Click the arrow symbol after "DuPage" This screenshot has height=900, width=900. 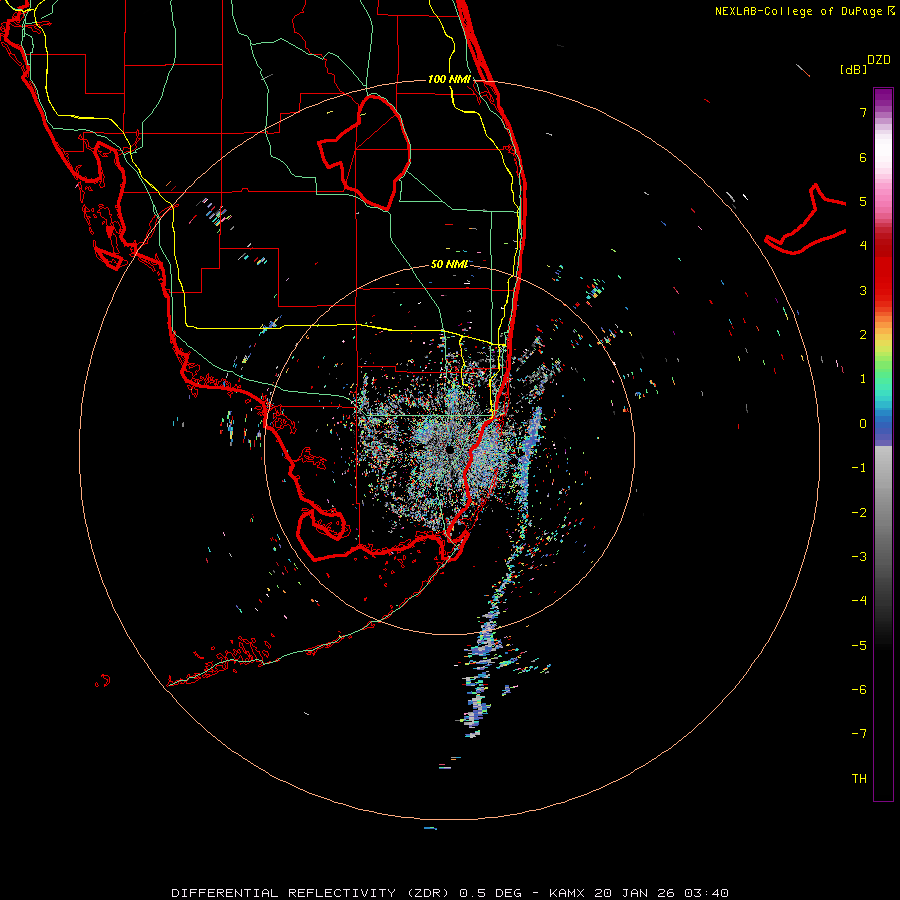pyautogui.click(x=891, y=11)
